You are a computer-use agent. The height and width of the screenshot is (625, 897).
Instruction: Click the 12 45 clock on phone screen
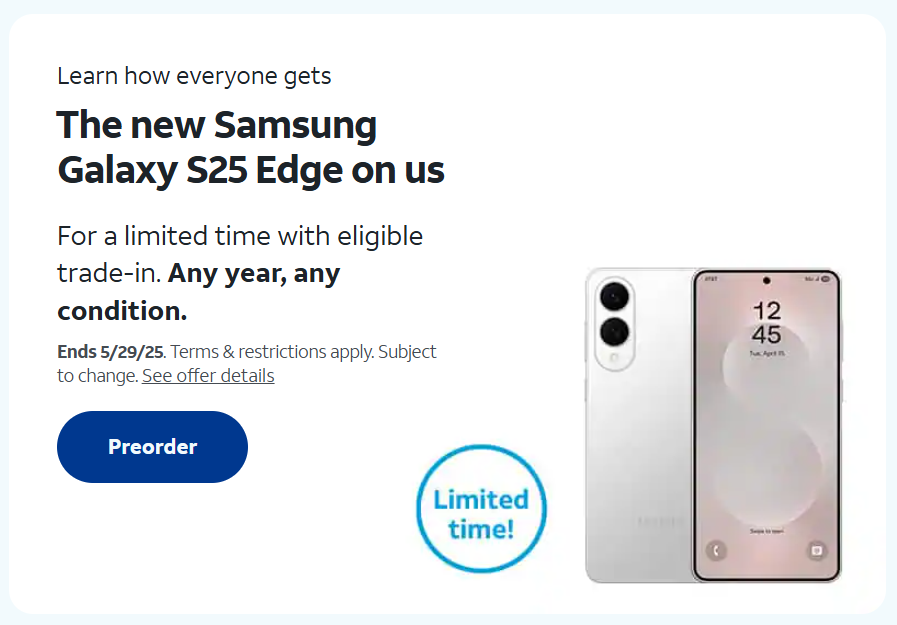point(767,323)
